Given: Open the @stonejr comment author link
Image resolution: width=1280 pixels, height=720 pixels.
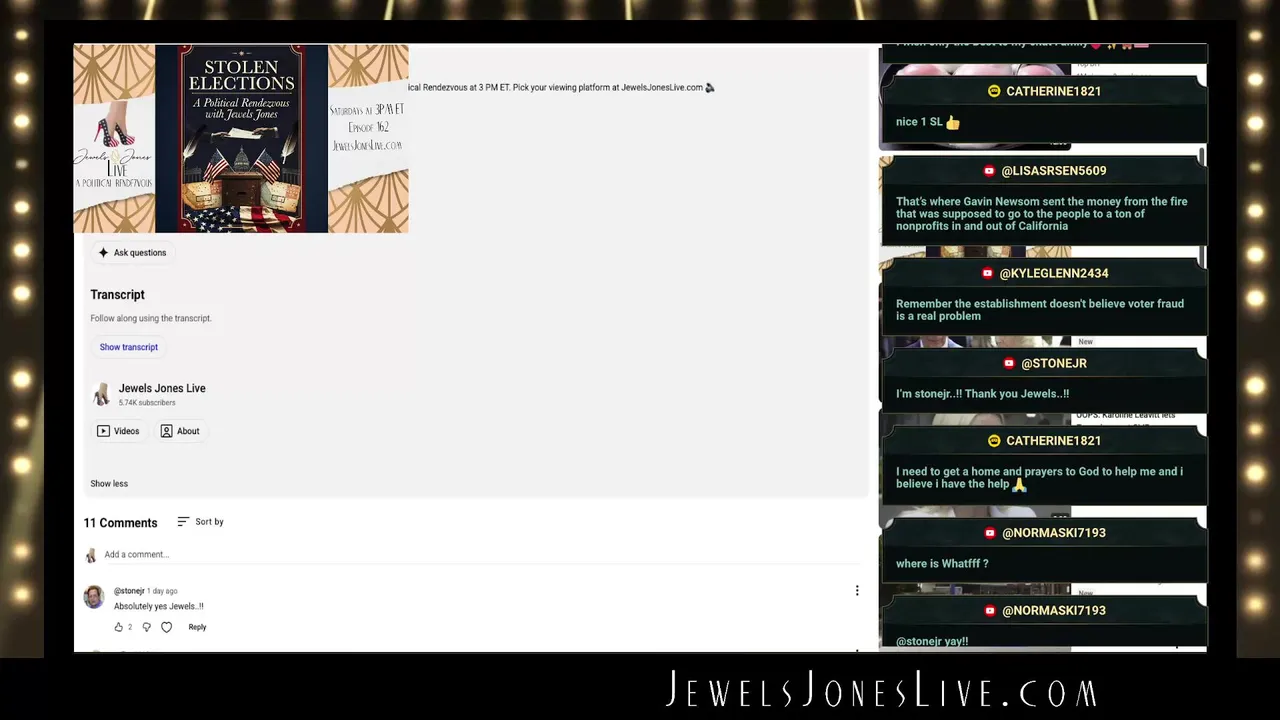Looking at the screenshot, I should tap(129, 591).
